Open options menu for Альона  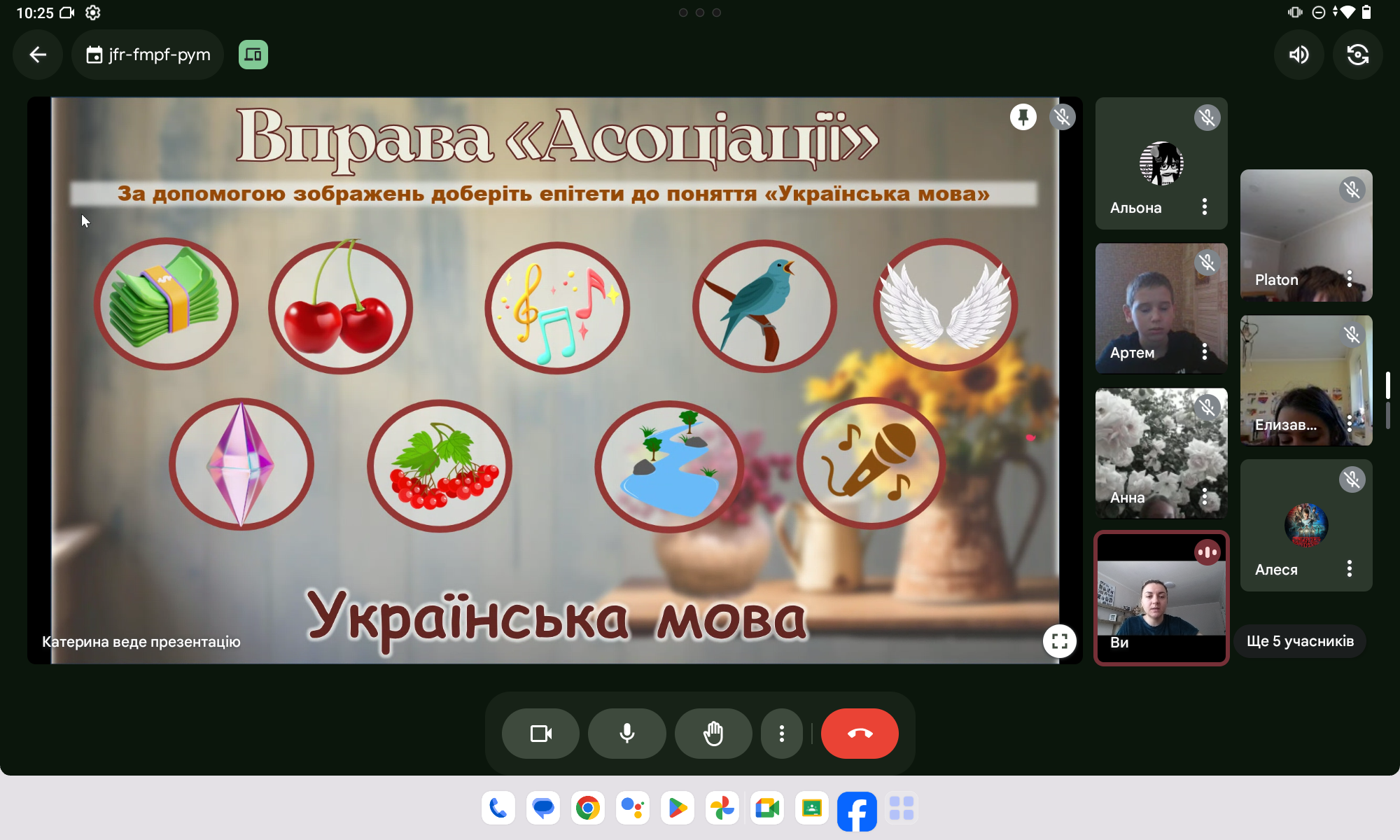point(1204,206)
